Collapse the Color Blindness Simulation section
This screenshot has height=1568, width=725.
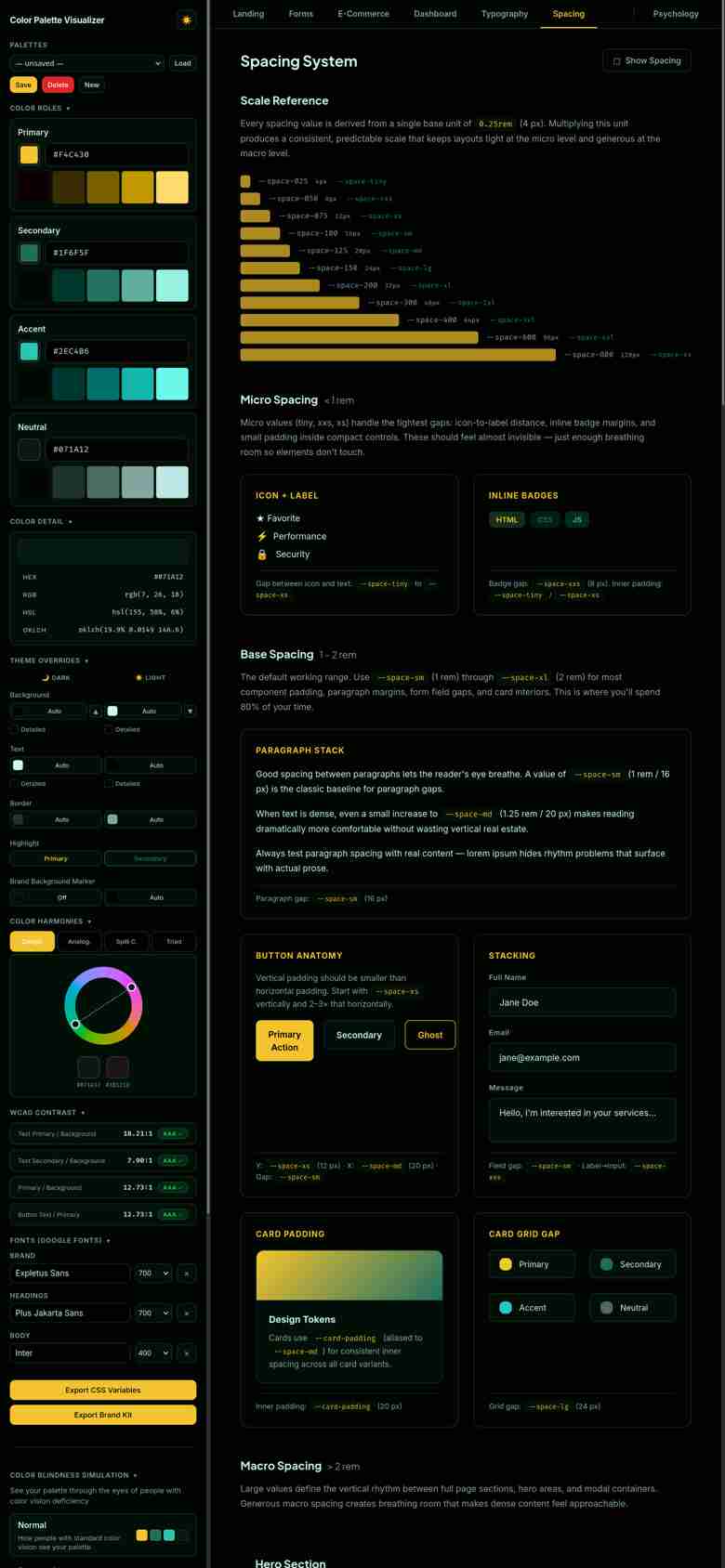point(73,1474)
